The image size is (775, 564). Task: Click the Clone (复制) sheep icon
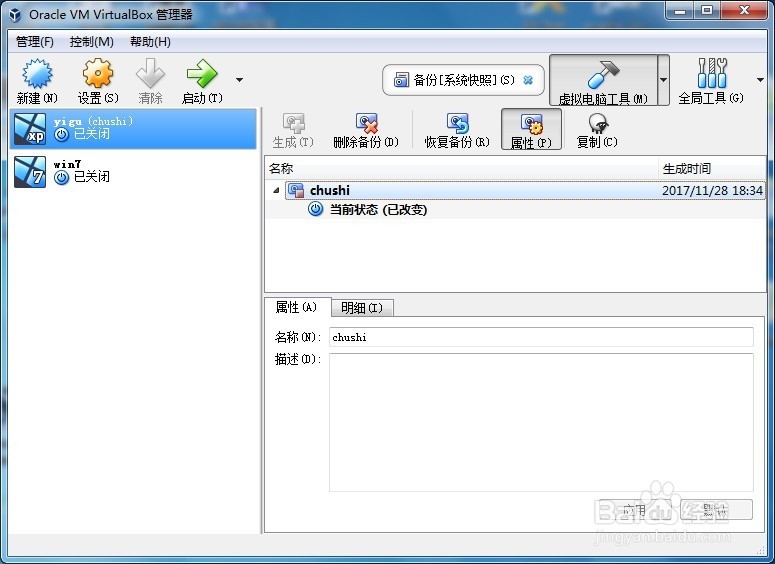(x=598, y=123)
